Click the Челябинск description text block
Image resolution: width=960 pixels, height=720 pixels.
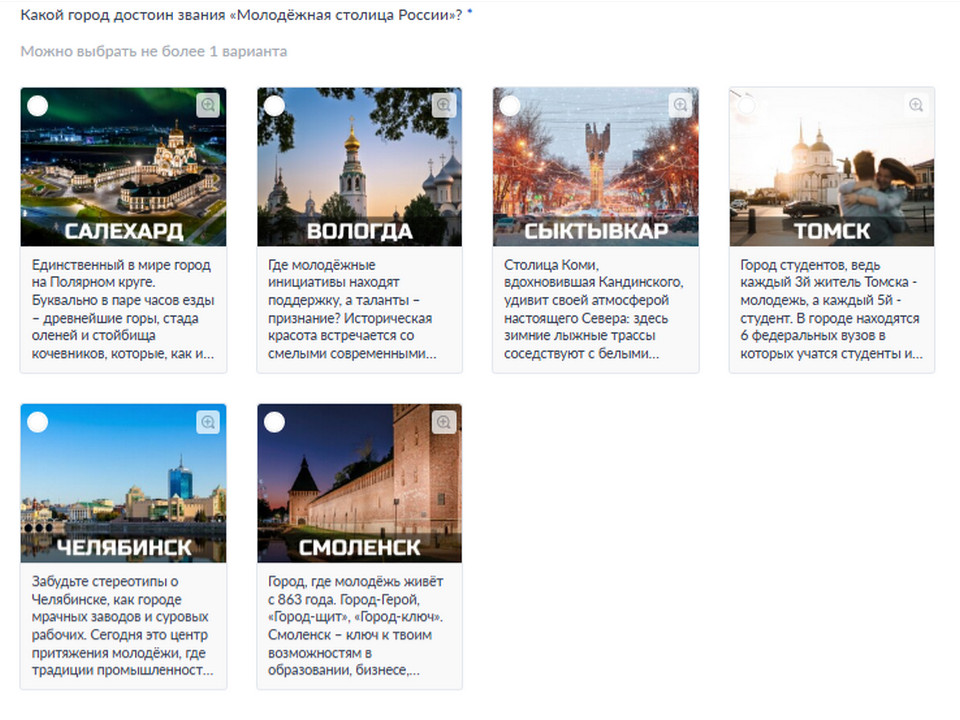tap(123, 626)
